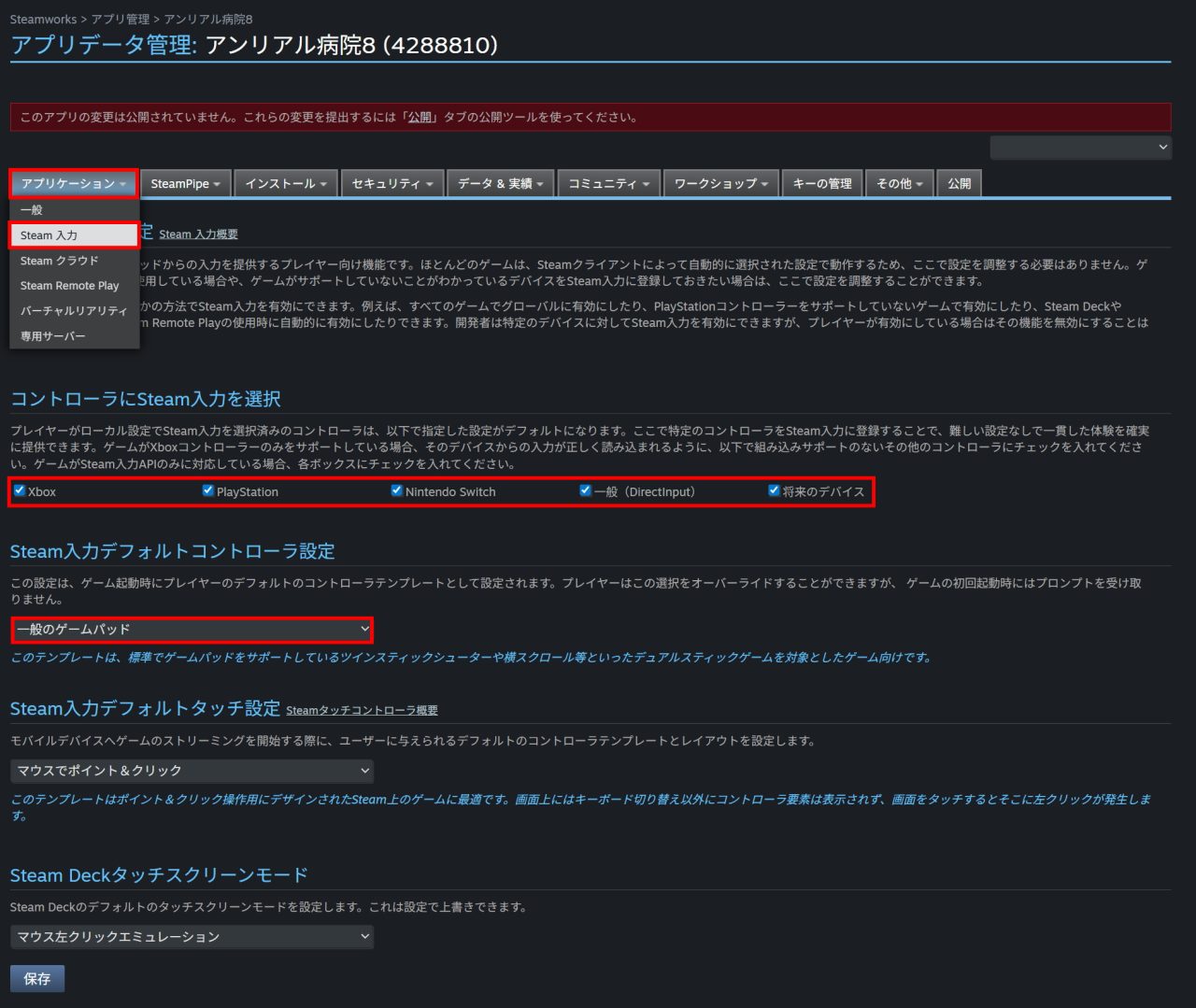The image size is (1196, 1008).
Task: Open the セキュリティ dropdown tab
Action: coord(392,184)
